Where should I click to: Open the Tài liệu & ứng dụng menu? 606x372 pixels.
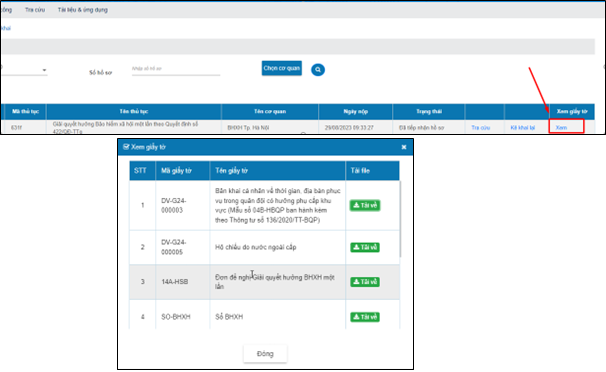[83, 10]
